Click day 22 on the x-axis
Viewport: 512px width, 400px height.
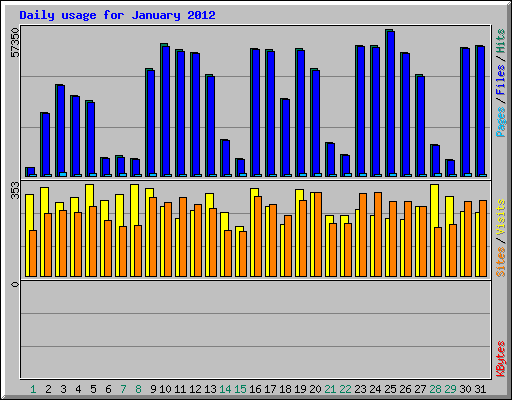click(x=345, y=389)
